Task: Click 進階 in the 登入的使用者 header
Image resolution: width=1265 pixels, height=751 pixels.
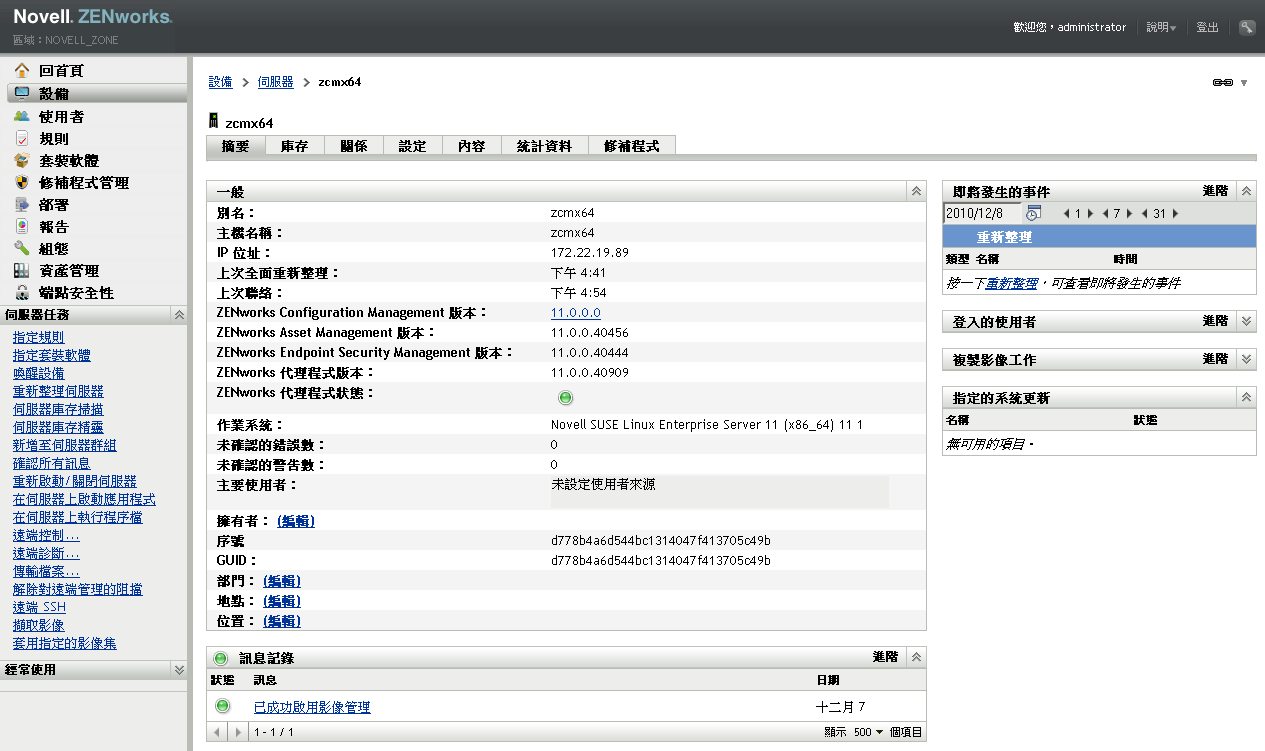Action: [1215, 321]
